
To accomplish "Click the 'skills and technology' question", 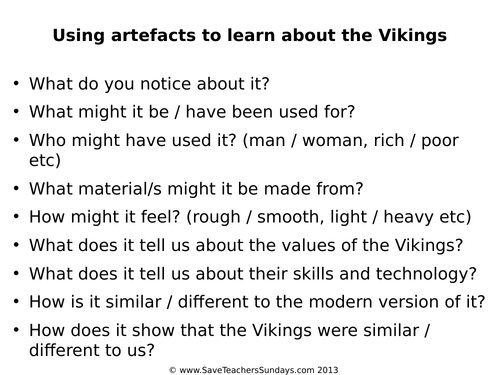I will point(253,274).
